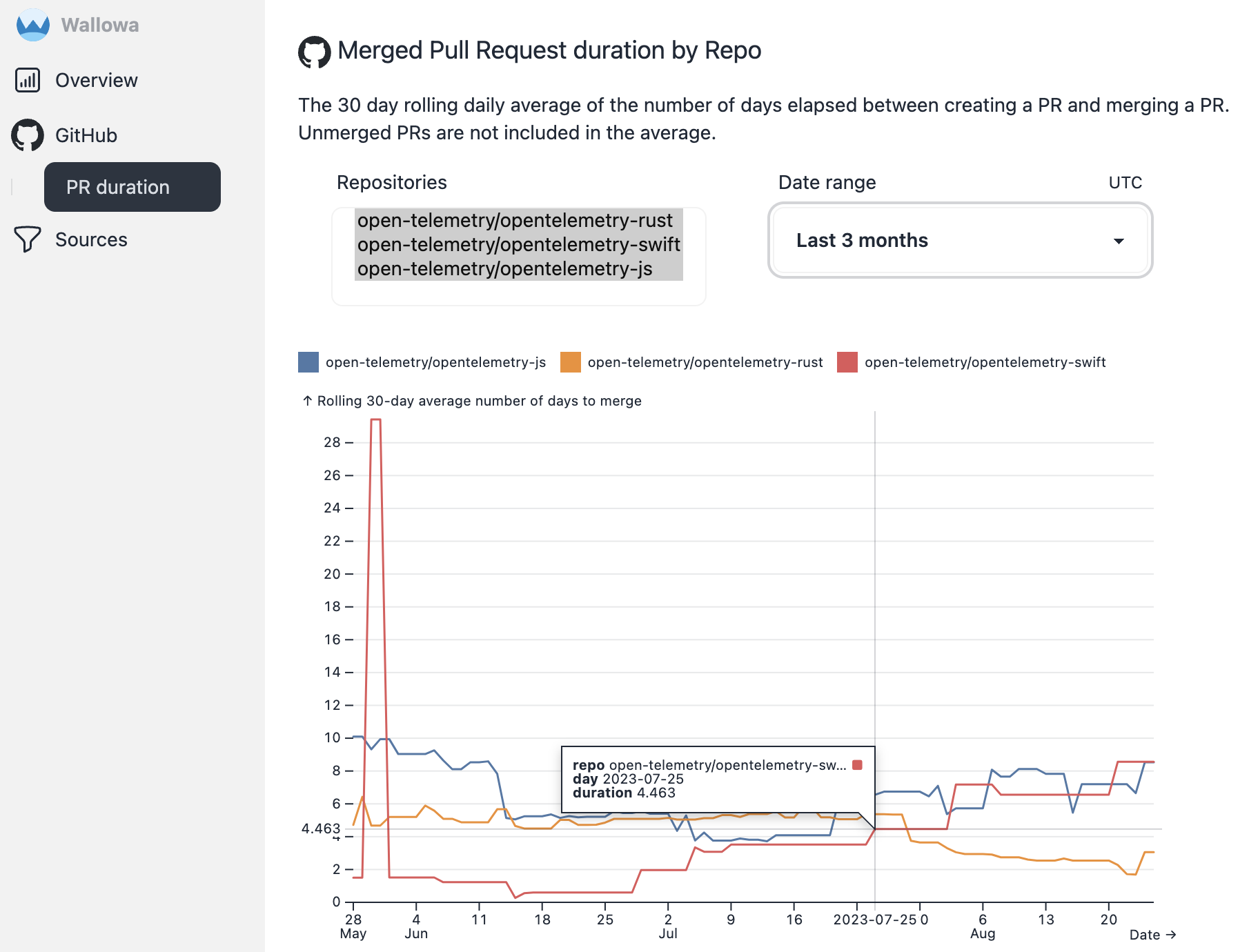The image size is (1249, 952).
Task: Click the octocat icon beside the chart title
Action: [x=314, y=50]
